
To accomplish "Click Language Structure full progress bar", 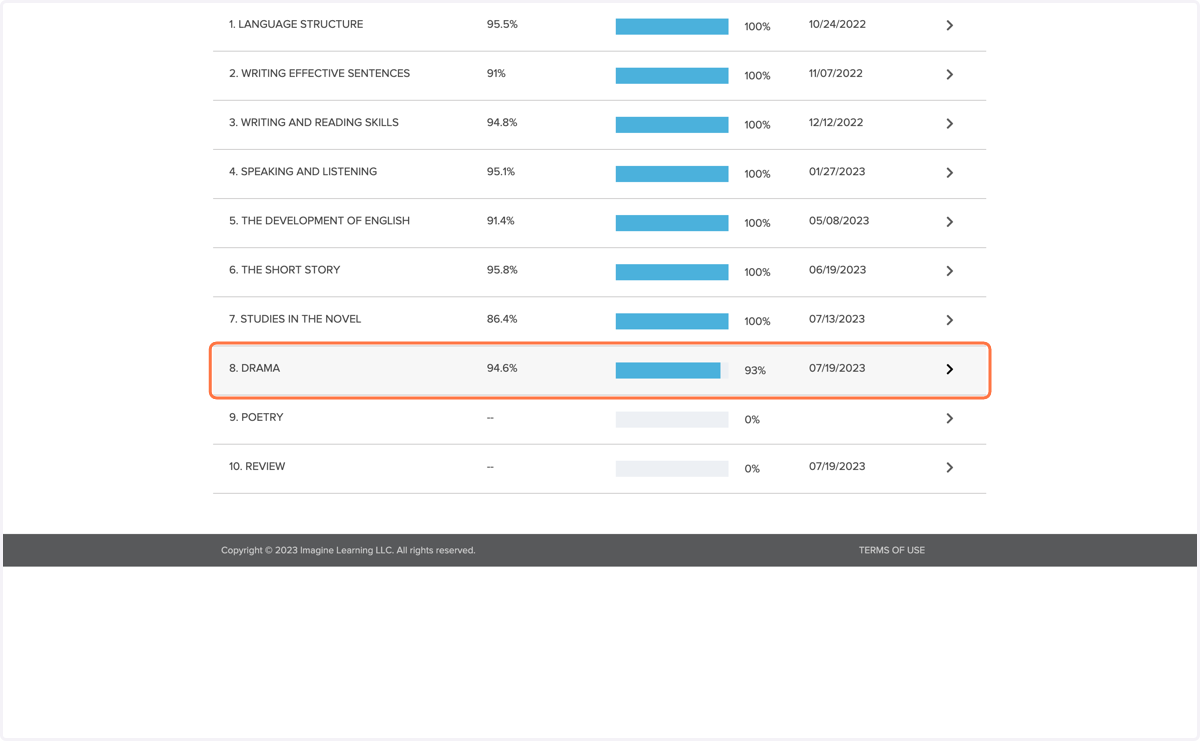I will click(672, 26).
